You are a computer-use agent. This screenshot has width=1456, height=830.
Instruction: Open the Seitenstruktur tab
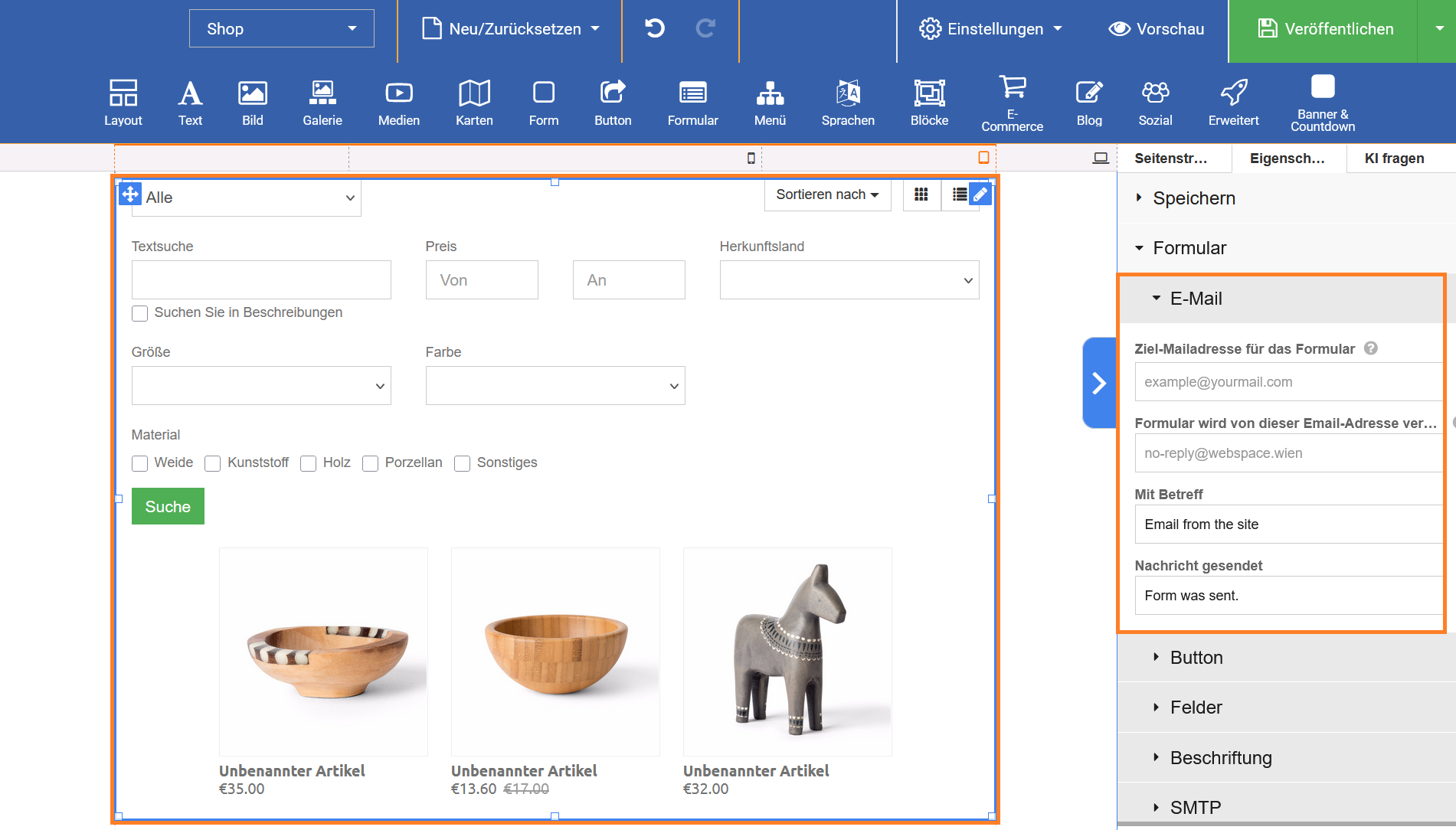tap(1171, 158)
